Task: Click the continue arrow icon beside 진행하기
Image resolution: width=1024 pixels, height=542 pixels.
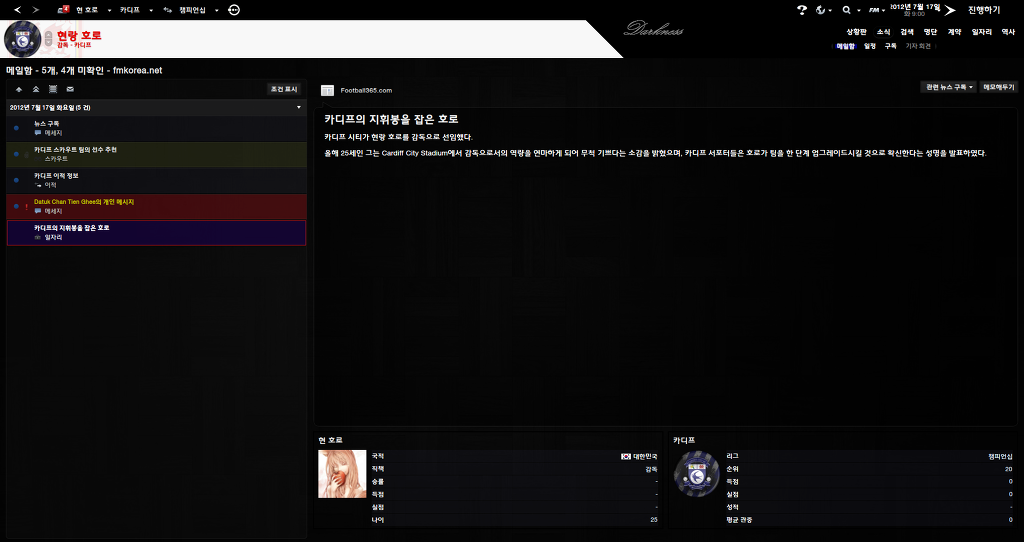Action: click(x=950, y=10)
